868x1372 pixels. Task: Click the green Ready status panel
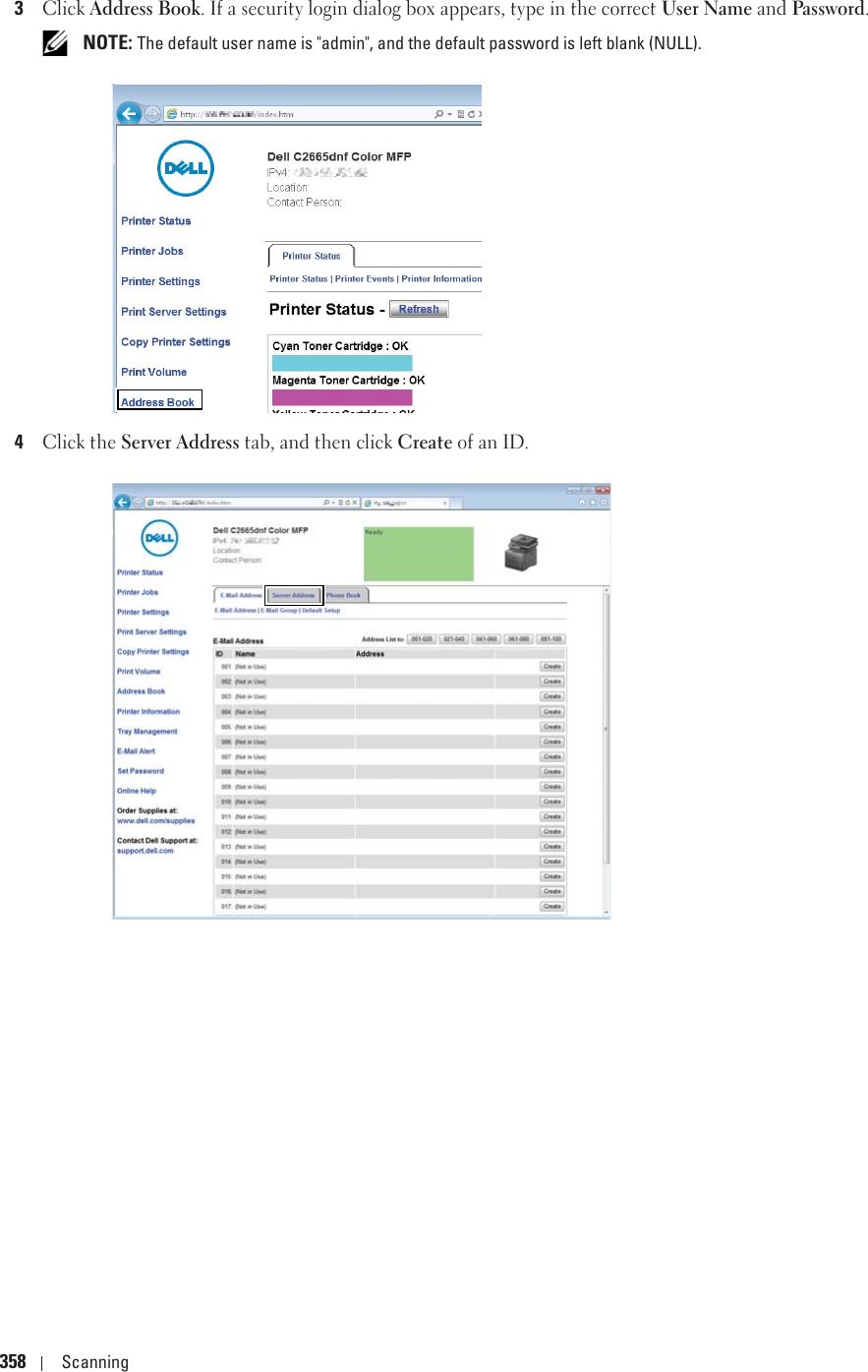coord(419,555)
